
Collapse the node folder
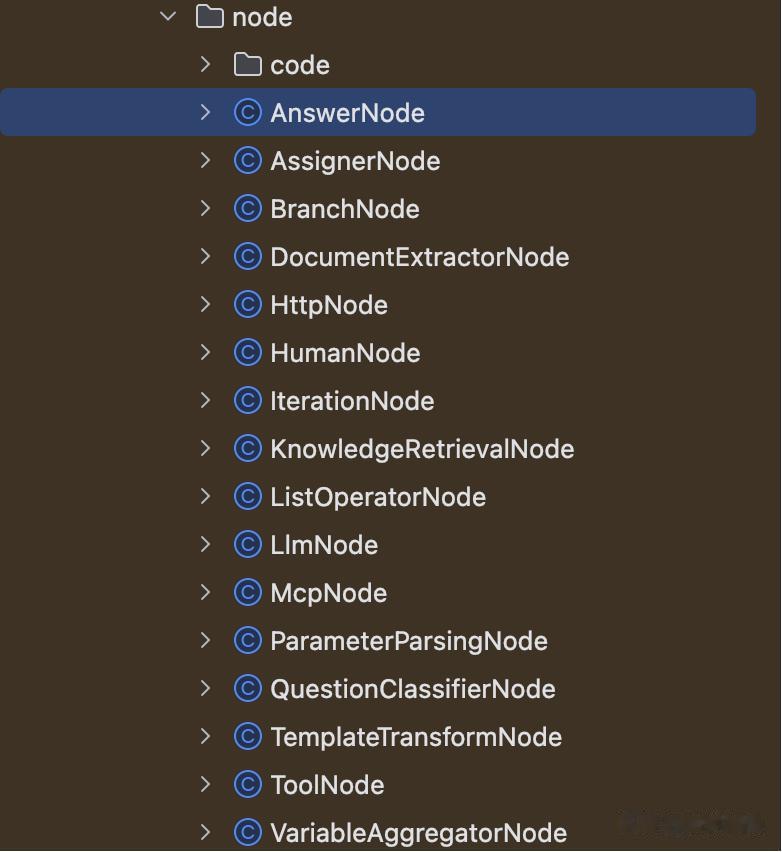[x=168, y=17]
